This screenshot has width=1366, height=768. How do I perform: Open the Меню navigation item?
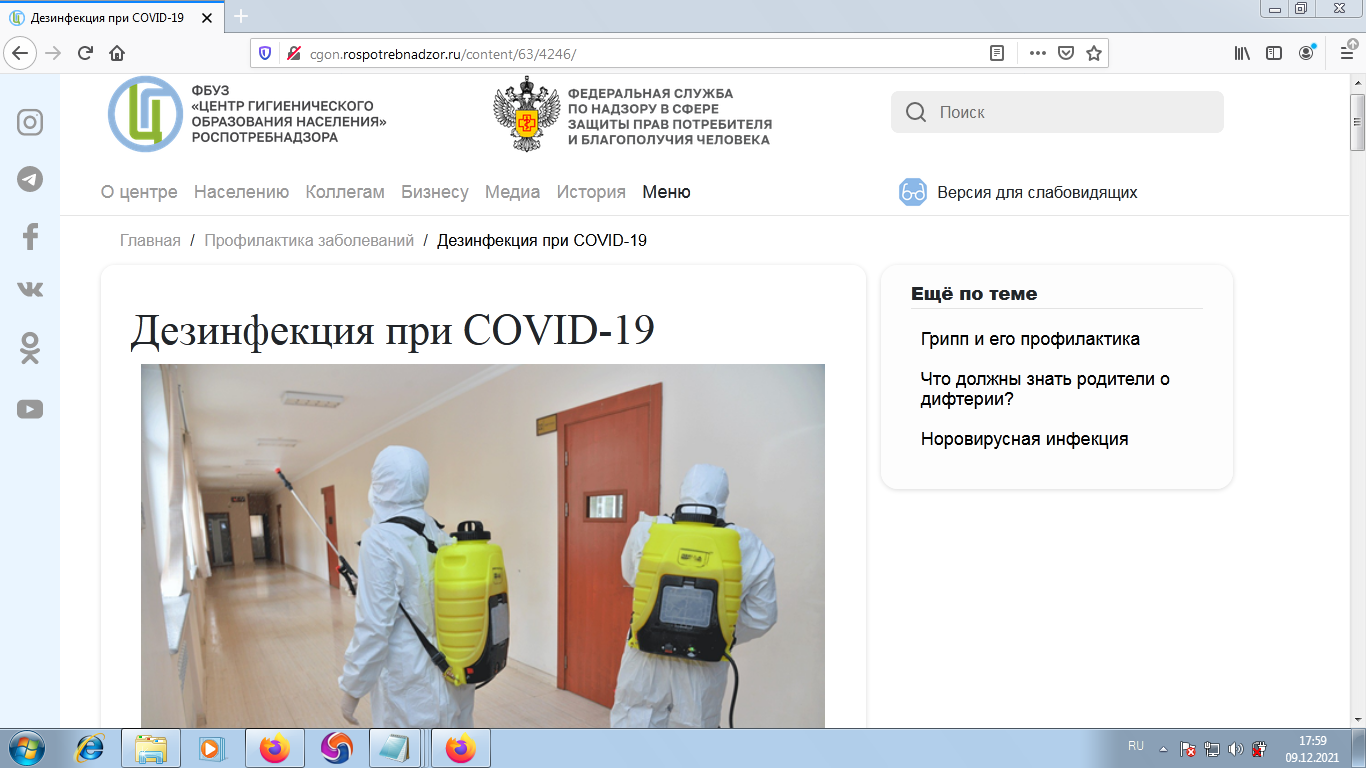point(666,192)
